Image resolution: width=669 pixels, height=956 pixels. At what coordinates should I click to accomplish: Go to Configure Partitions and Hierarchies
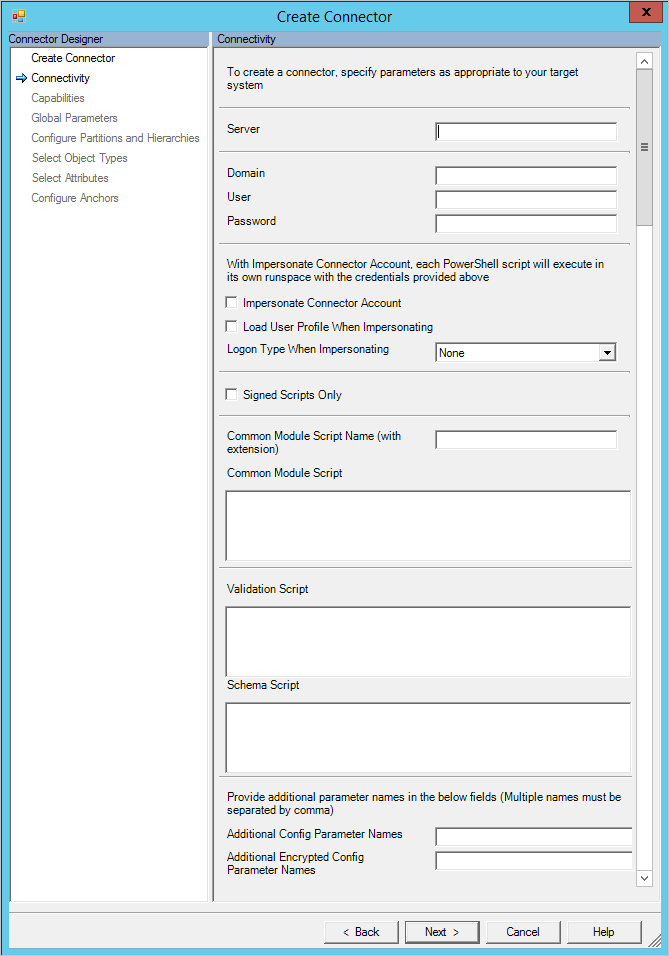coord(115,138)
